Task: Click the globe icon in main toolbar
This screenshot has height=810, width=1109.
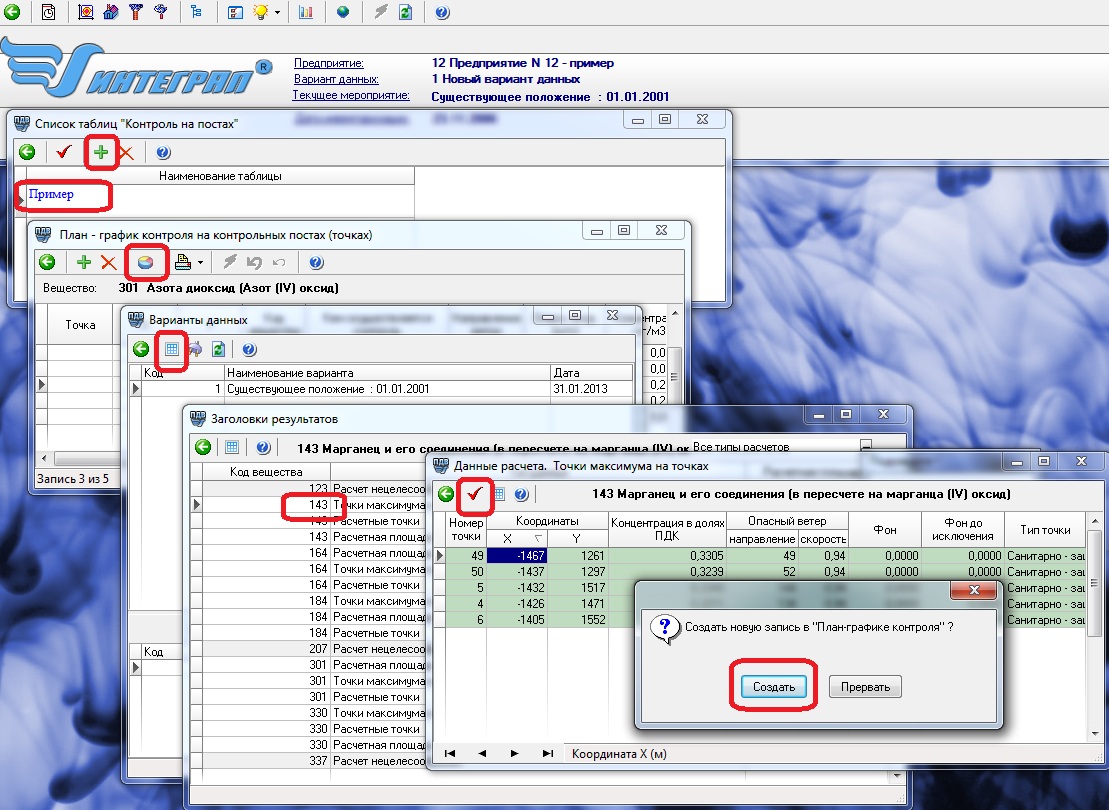Action: [x=343, y=13]
